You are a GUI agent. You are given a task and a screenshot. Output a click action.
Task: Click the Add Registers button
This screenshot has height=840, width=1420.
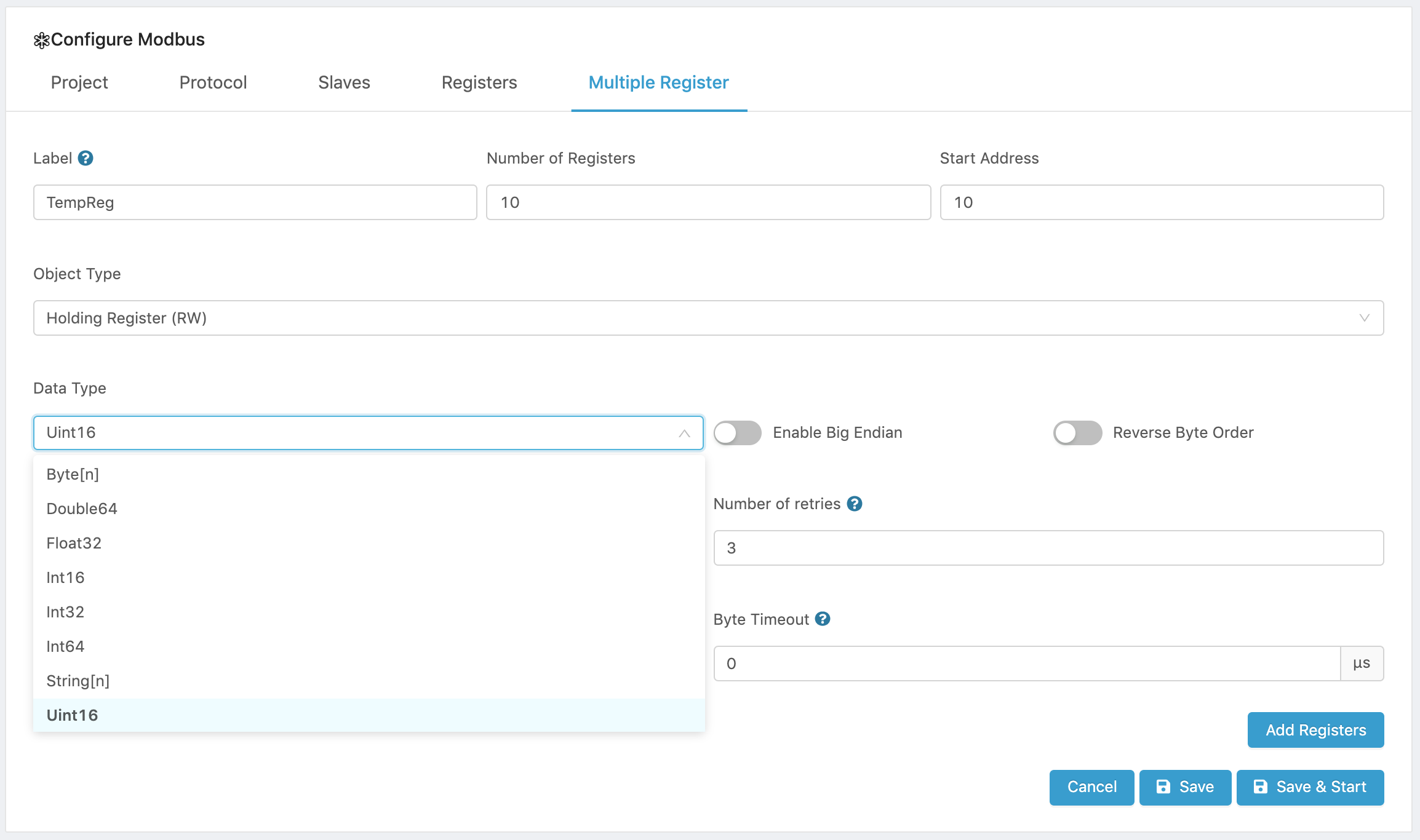1316,730
